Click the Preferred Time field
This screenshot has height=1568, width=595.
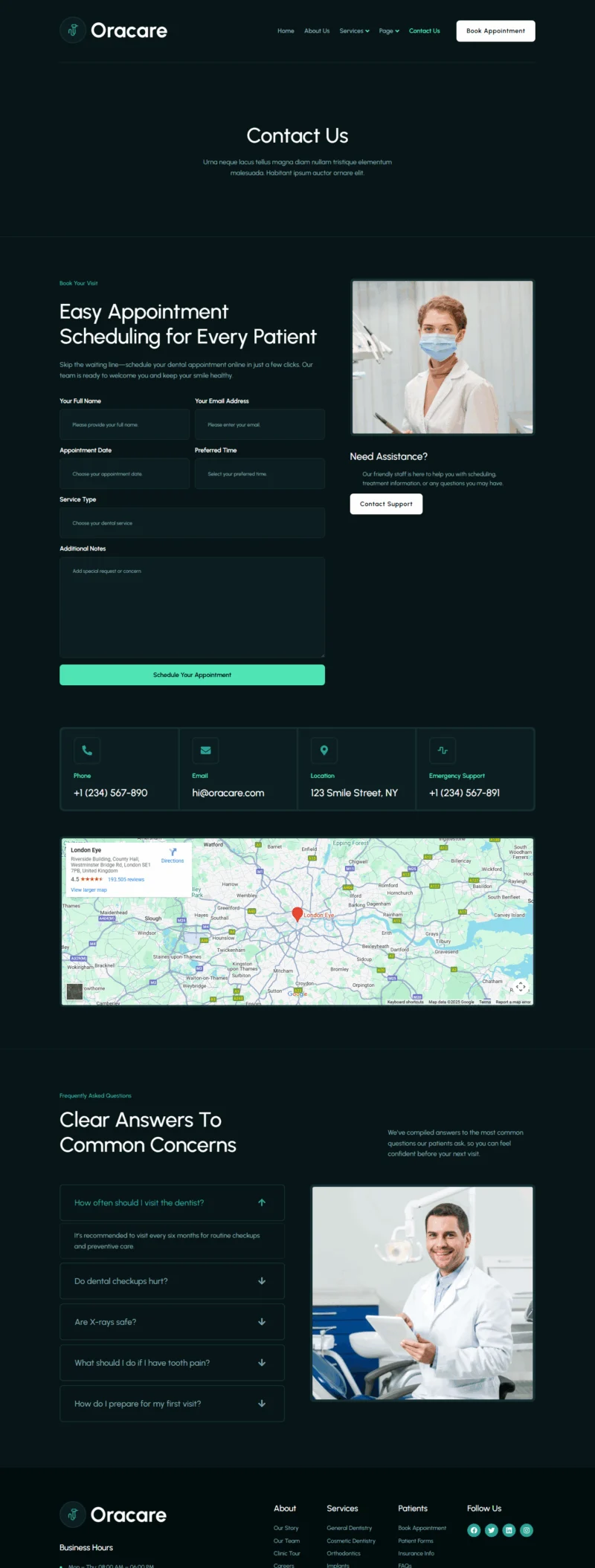260,474
